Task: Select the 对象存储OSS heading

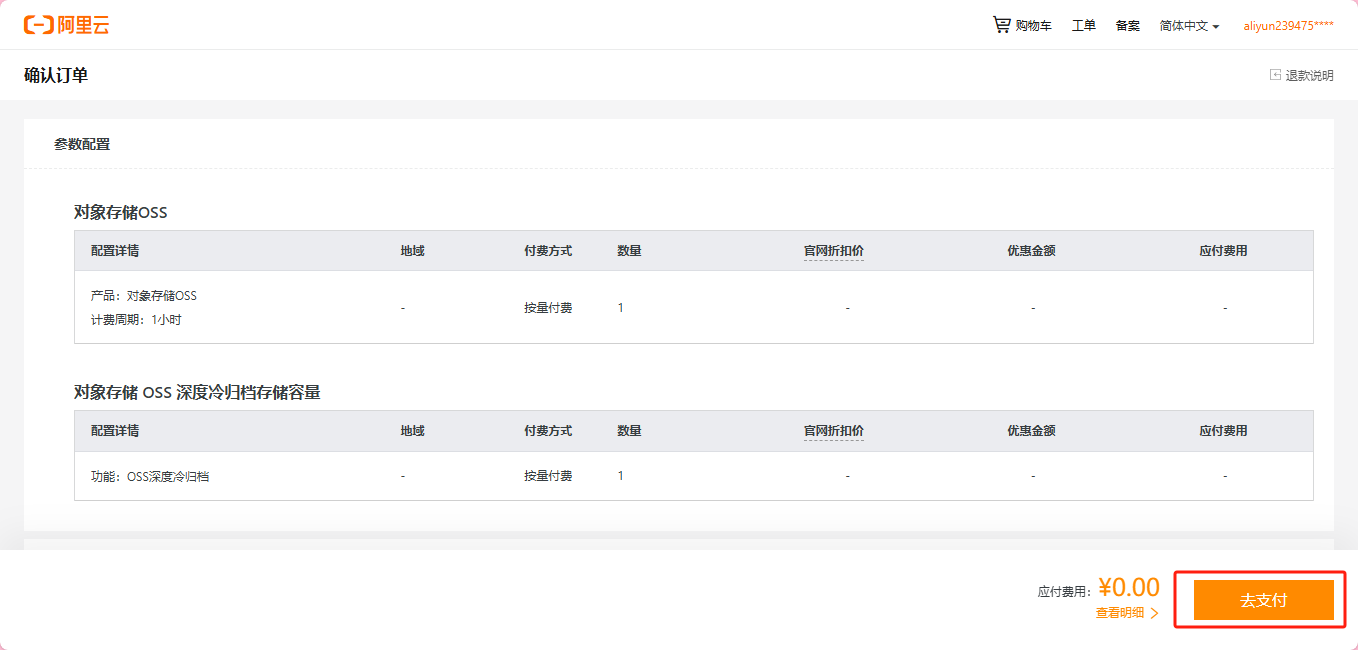Action: coord(120,212)
